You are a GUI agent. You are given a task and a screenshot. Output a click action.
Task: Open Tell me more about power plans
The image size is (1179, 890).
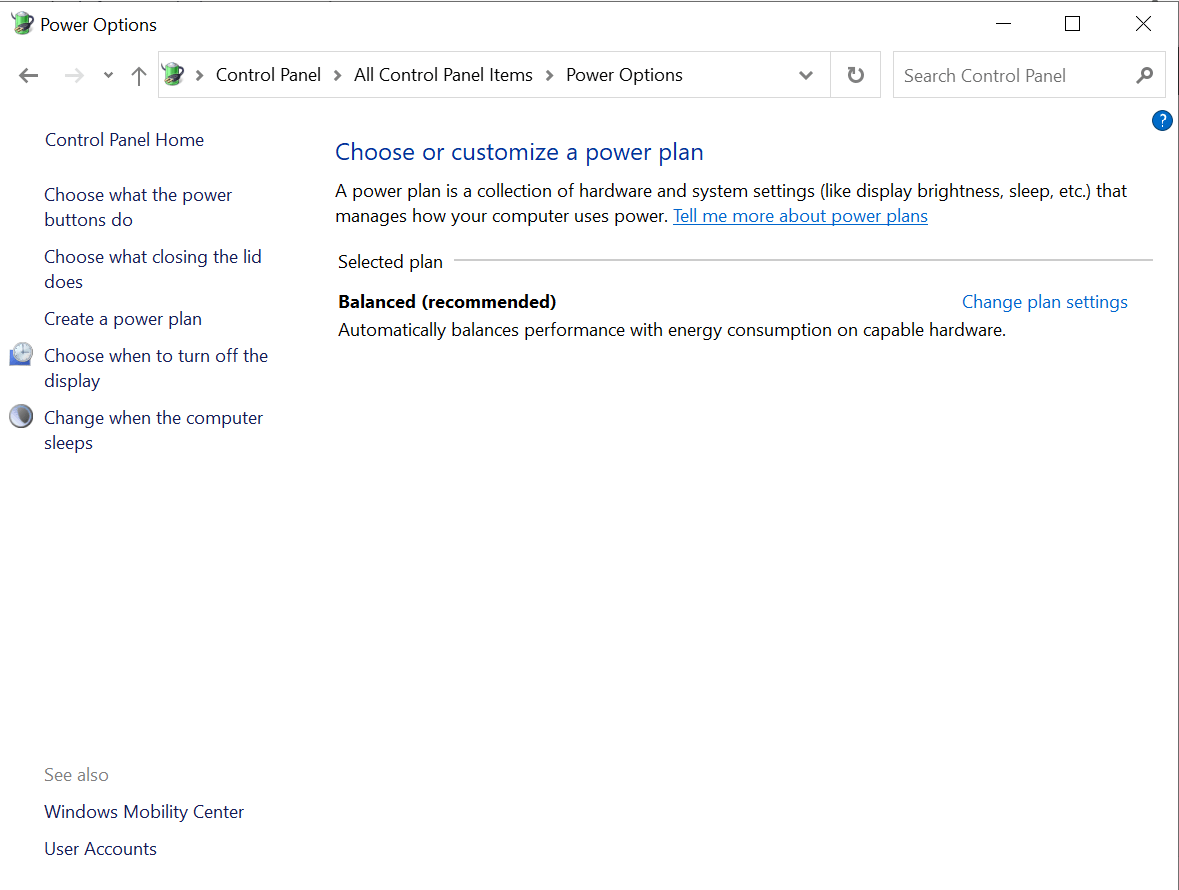tap(800, 216)
